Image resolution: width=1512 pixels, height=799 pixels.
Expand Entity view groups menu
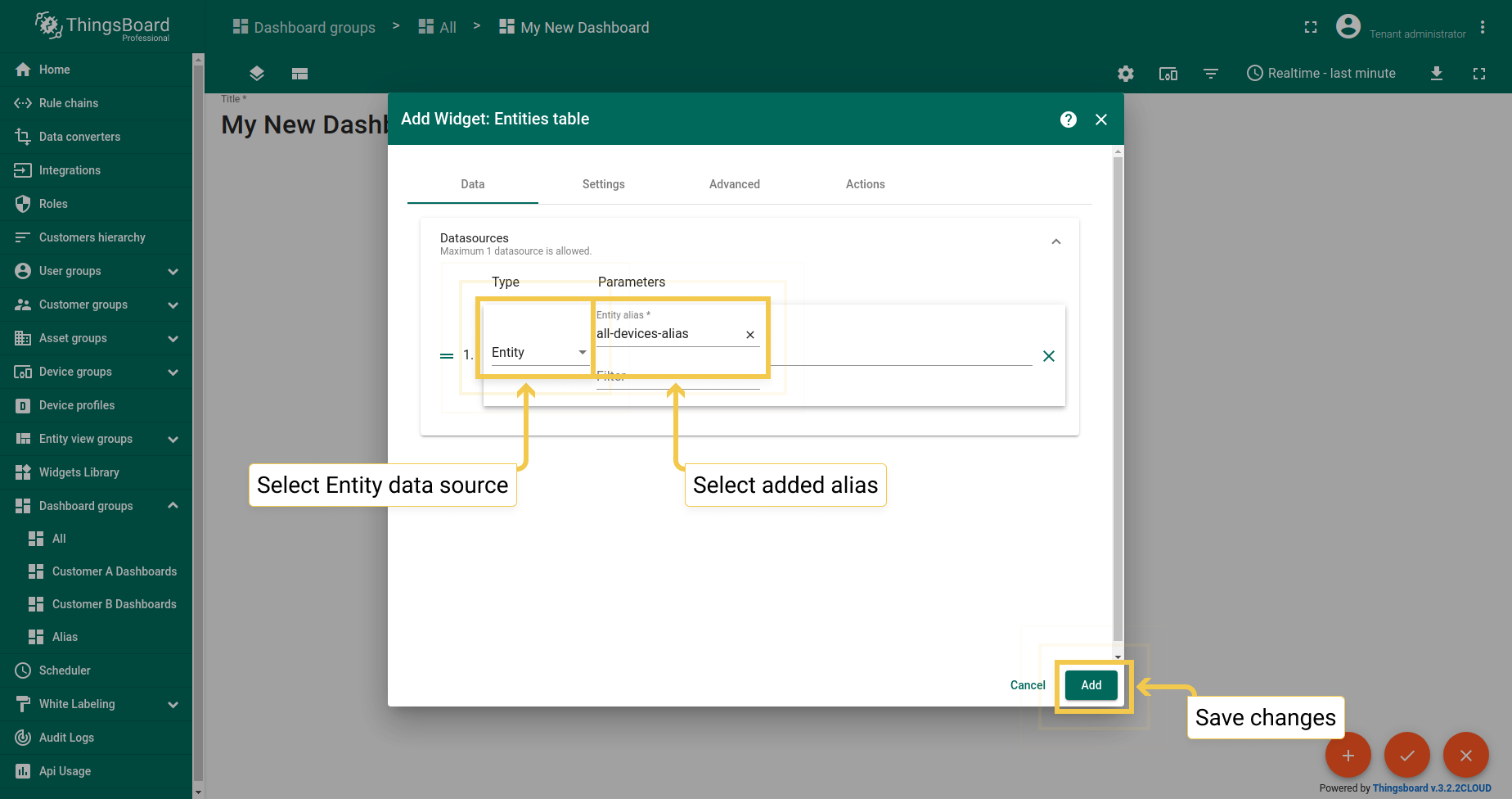[96, 439]
